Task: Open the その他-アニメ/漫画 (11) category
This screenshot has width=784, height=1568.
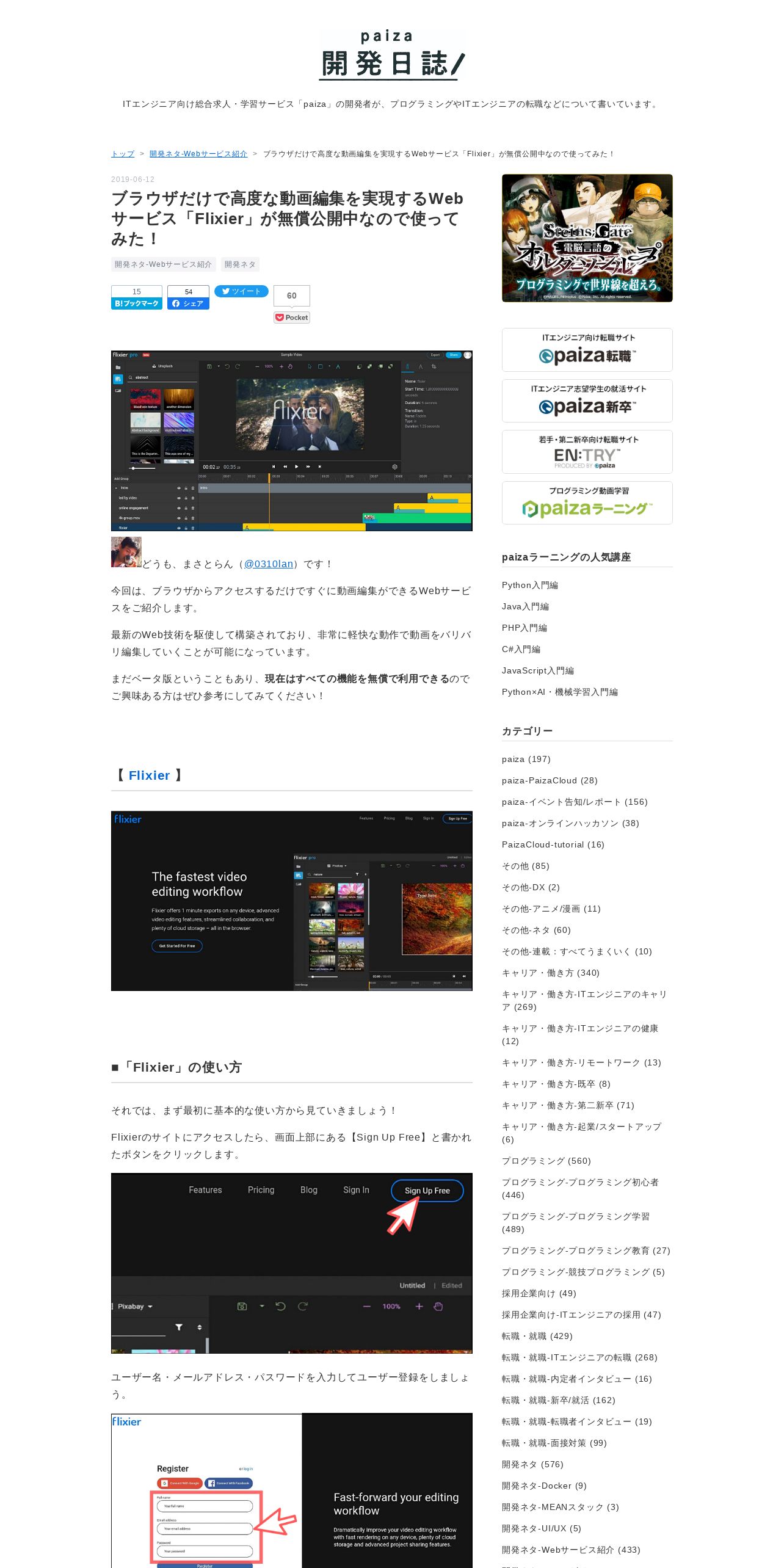Action: pyautogui.click(x=551, y=909)
